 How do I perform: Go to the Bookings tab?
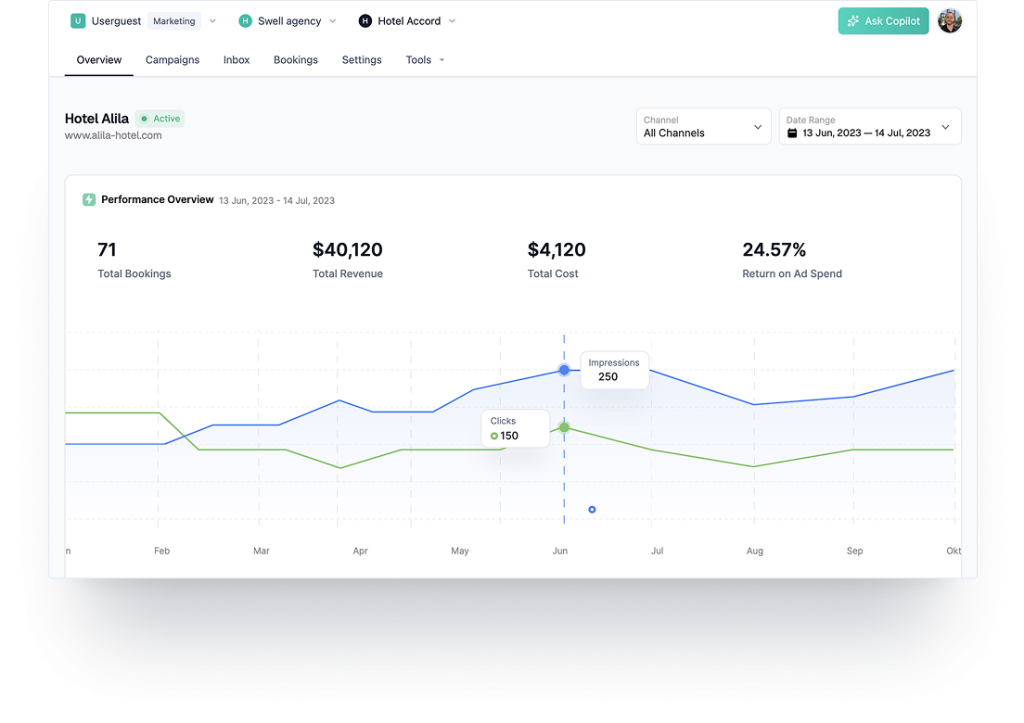tap(296, 60)
